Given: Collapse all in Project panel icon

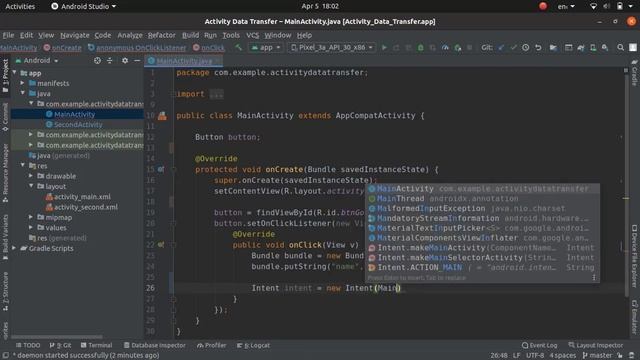Looking at the screenshot, I should (110, 60).
